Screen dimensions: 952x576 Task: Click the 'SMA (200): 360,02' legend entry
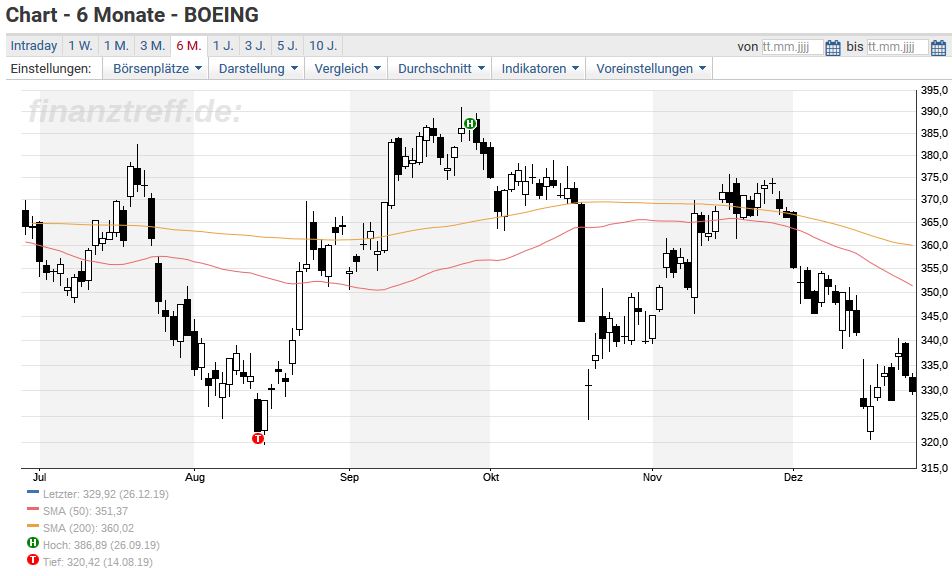(89, 528)
